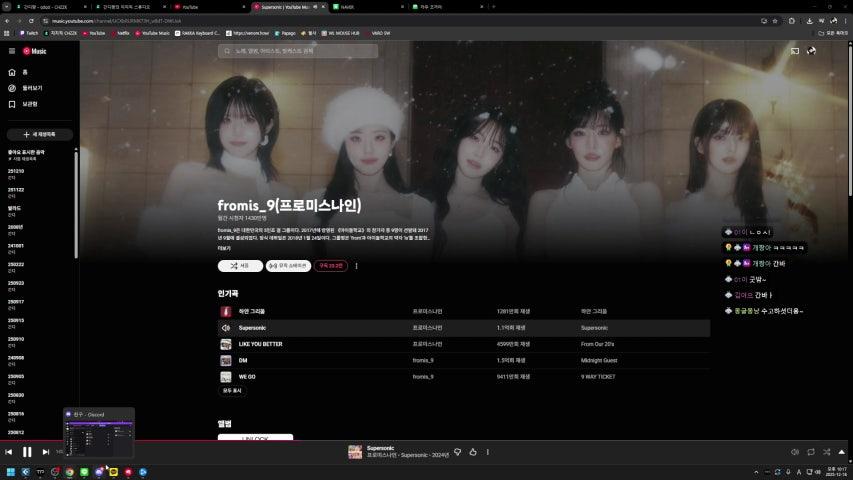This screenshot has height=480, width=853.
Task: Open the Supersonic album art in player bar
Action: coord(355,452)
